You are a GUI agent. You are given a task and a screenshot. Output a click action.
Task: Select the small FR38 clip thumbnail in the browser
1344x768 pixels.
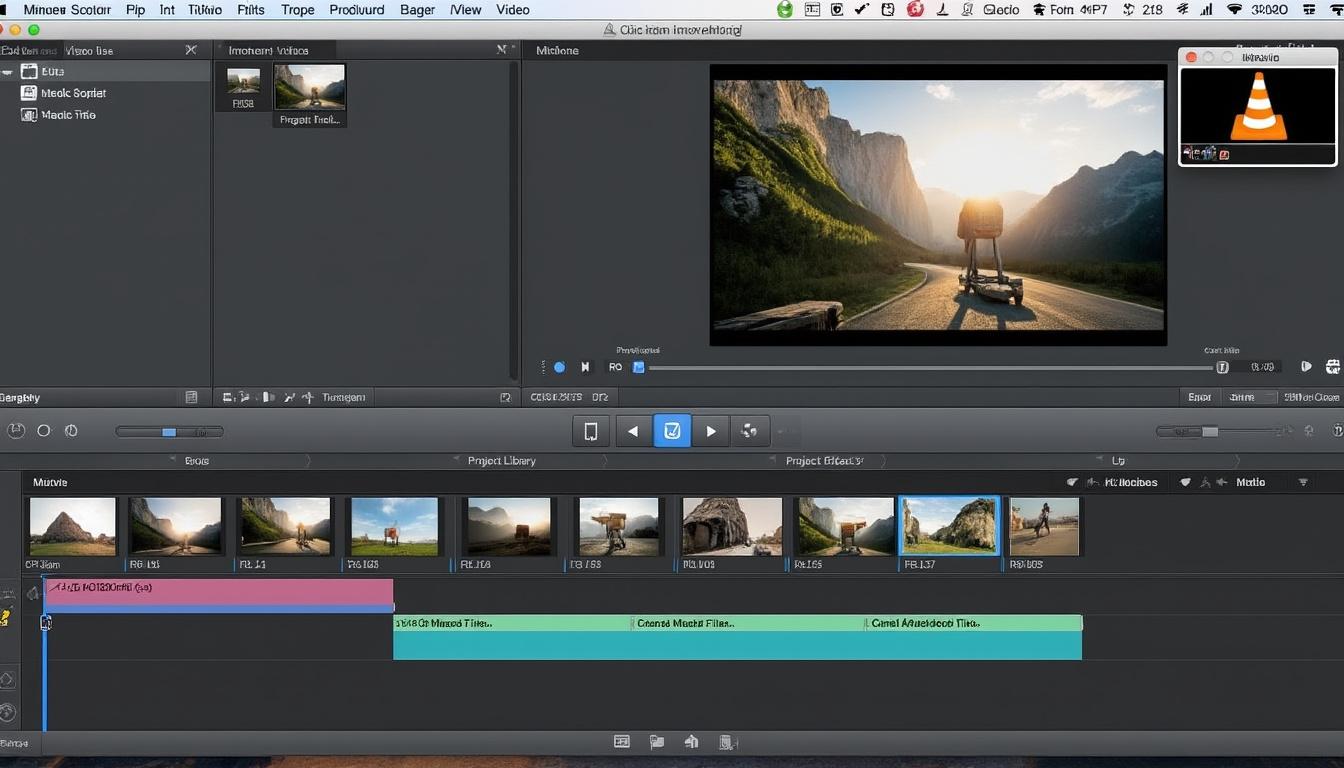(243, 82)
